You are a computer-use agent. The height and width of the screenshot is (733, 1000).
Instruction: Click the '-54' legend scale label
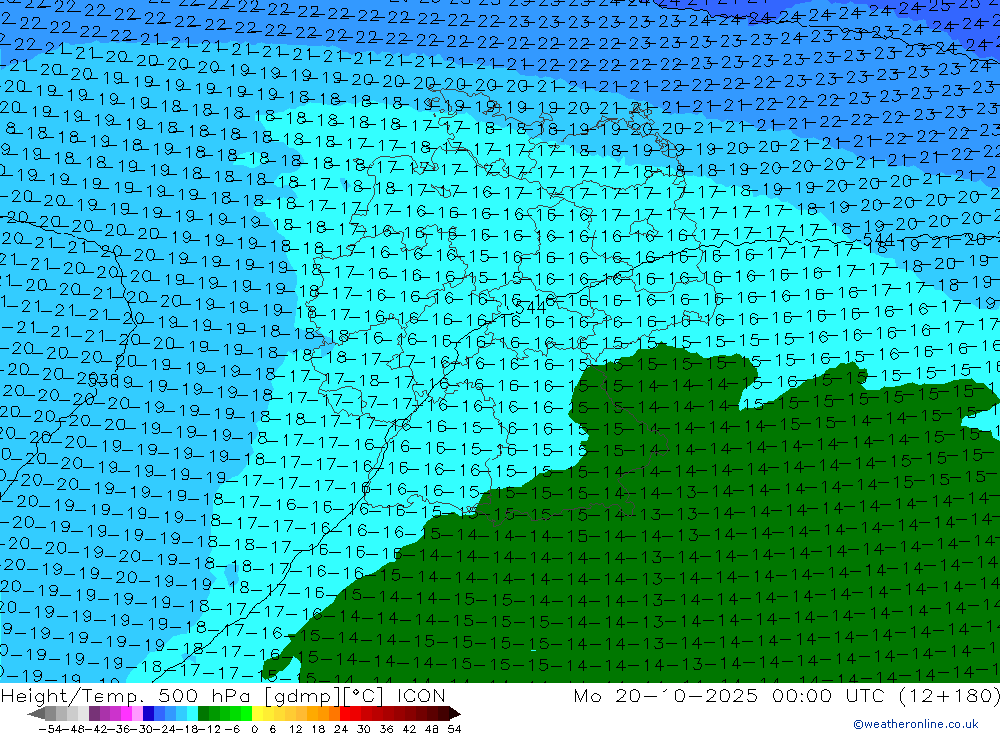(x=50, y=729)
